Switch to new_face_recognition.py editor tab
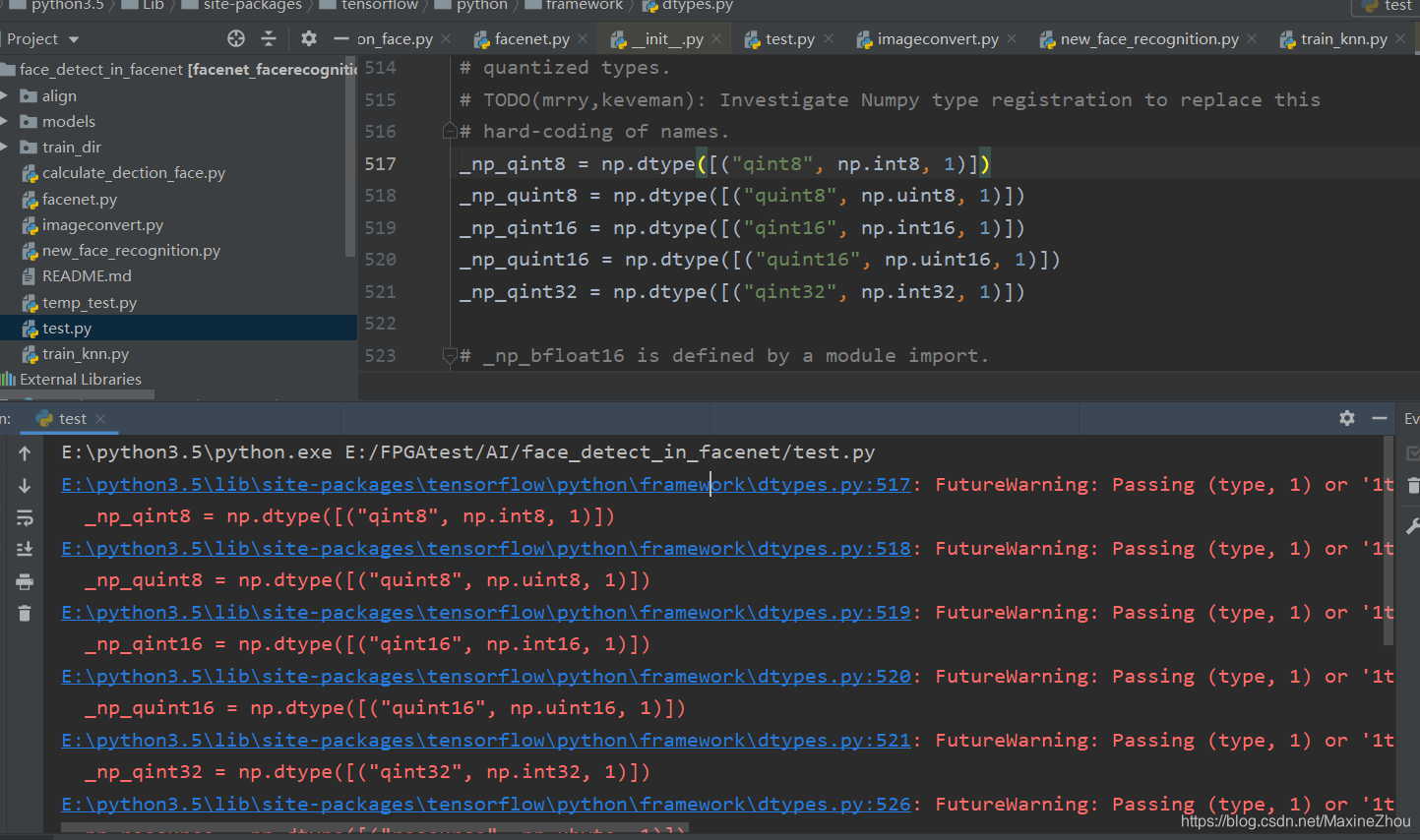This screenshot has width=1420, height=840. coord(1149,38)
